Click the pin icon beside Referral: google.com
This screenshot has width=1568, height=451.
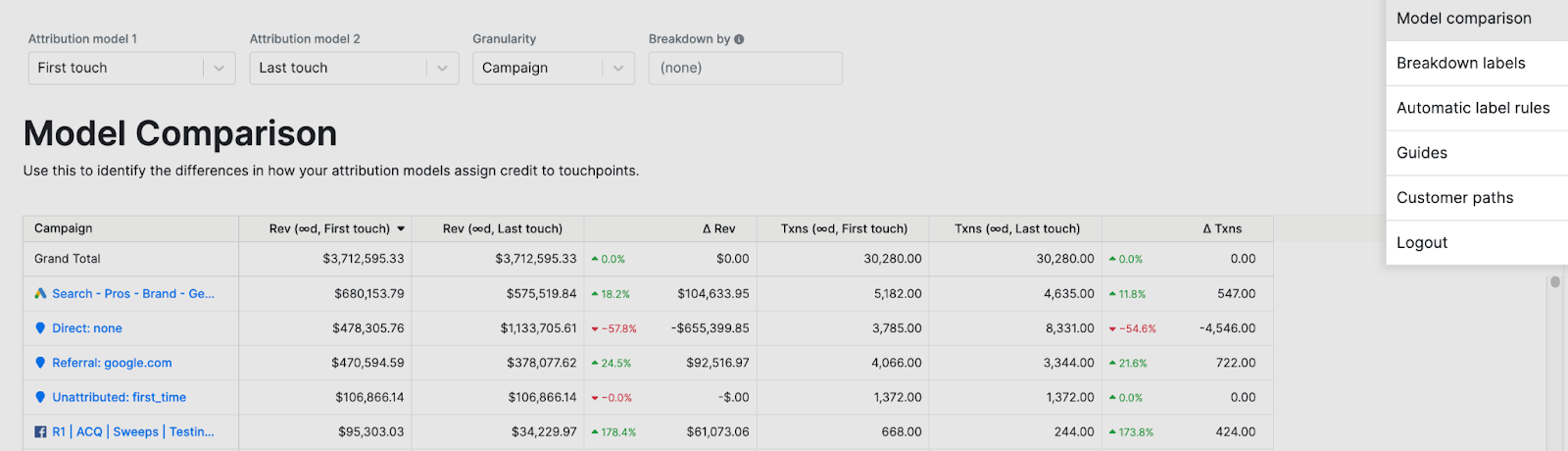coord(40,363)
